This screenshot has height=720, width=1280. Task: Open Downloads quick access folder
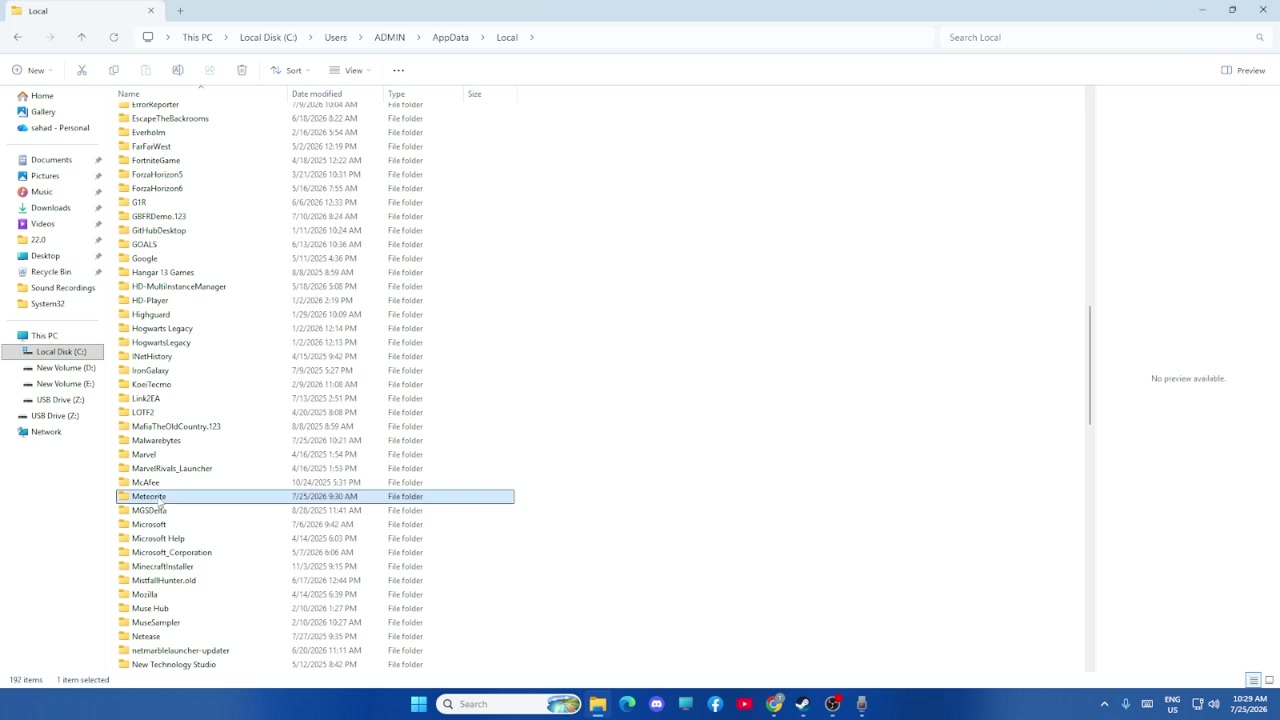coord(50,208)
